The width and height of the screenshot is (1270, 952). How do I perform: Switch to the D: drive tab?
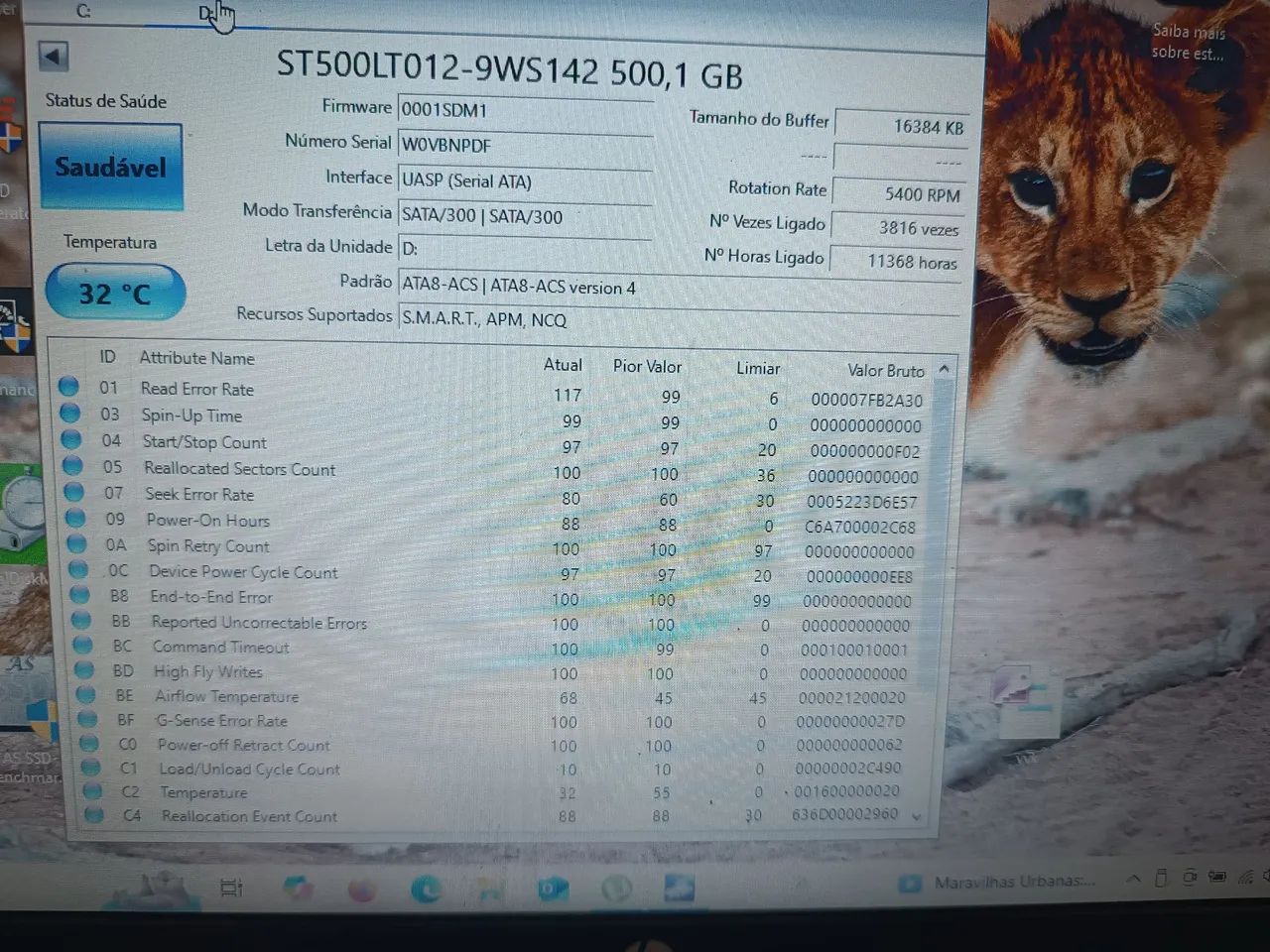[x=206, y=12]
